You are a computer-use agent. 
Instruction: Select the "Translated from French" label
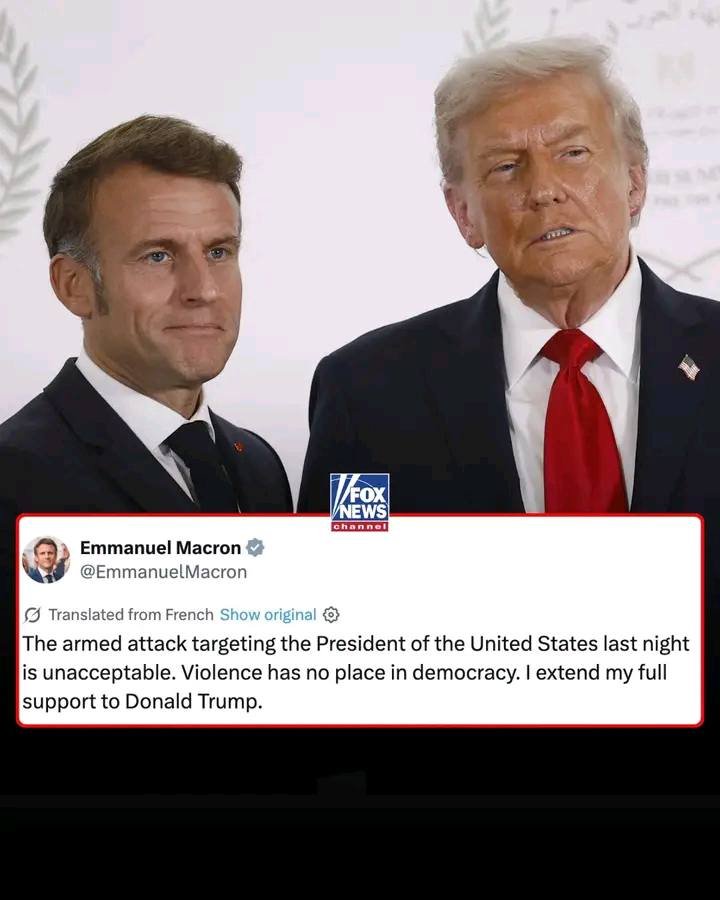[131, 615]
